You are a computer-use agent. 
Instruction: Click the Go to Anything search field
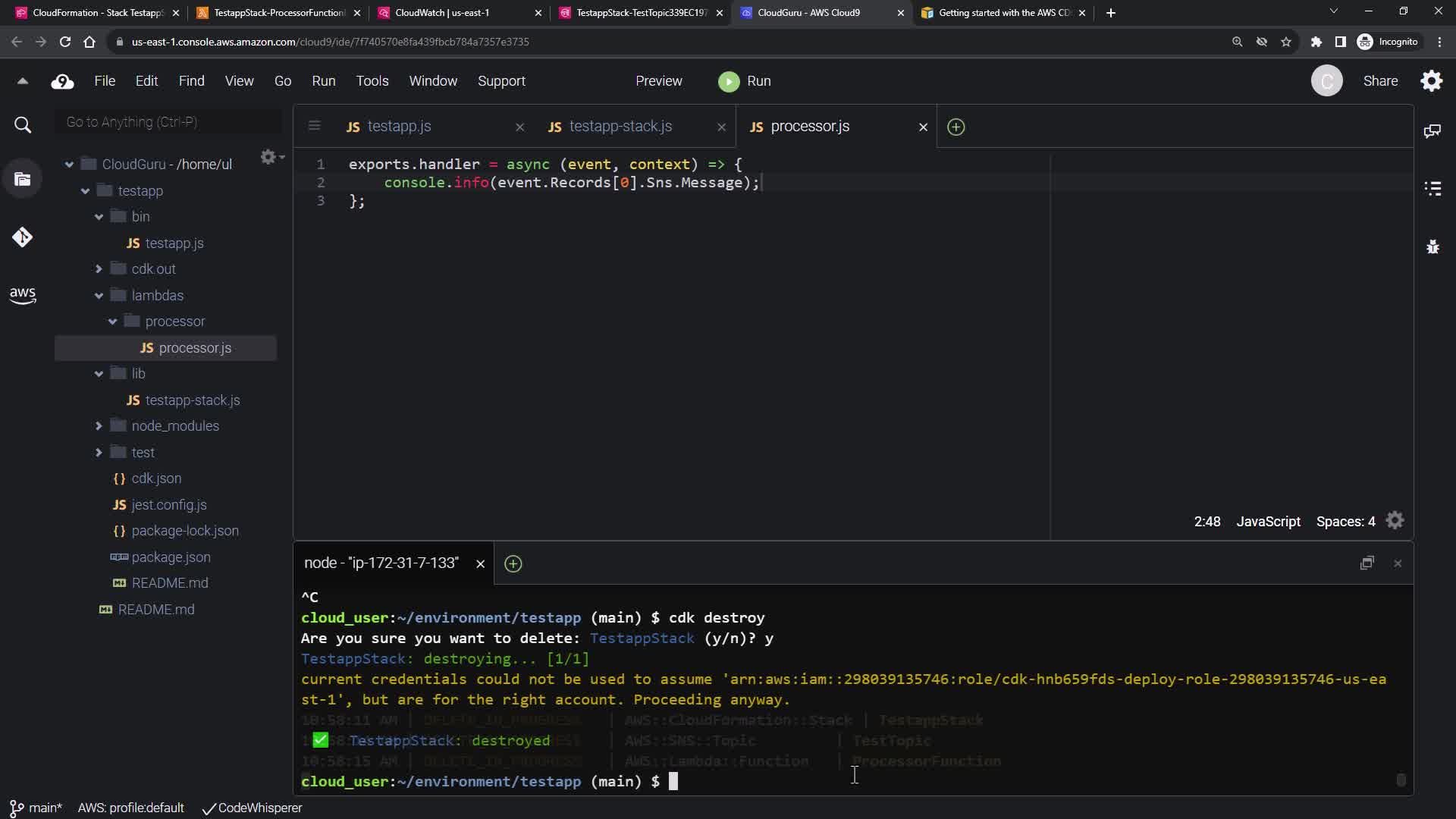coord(168,122)
